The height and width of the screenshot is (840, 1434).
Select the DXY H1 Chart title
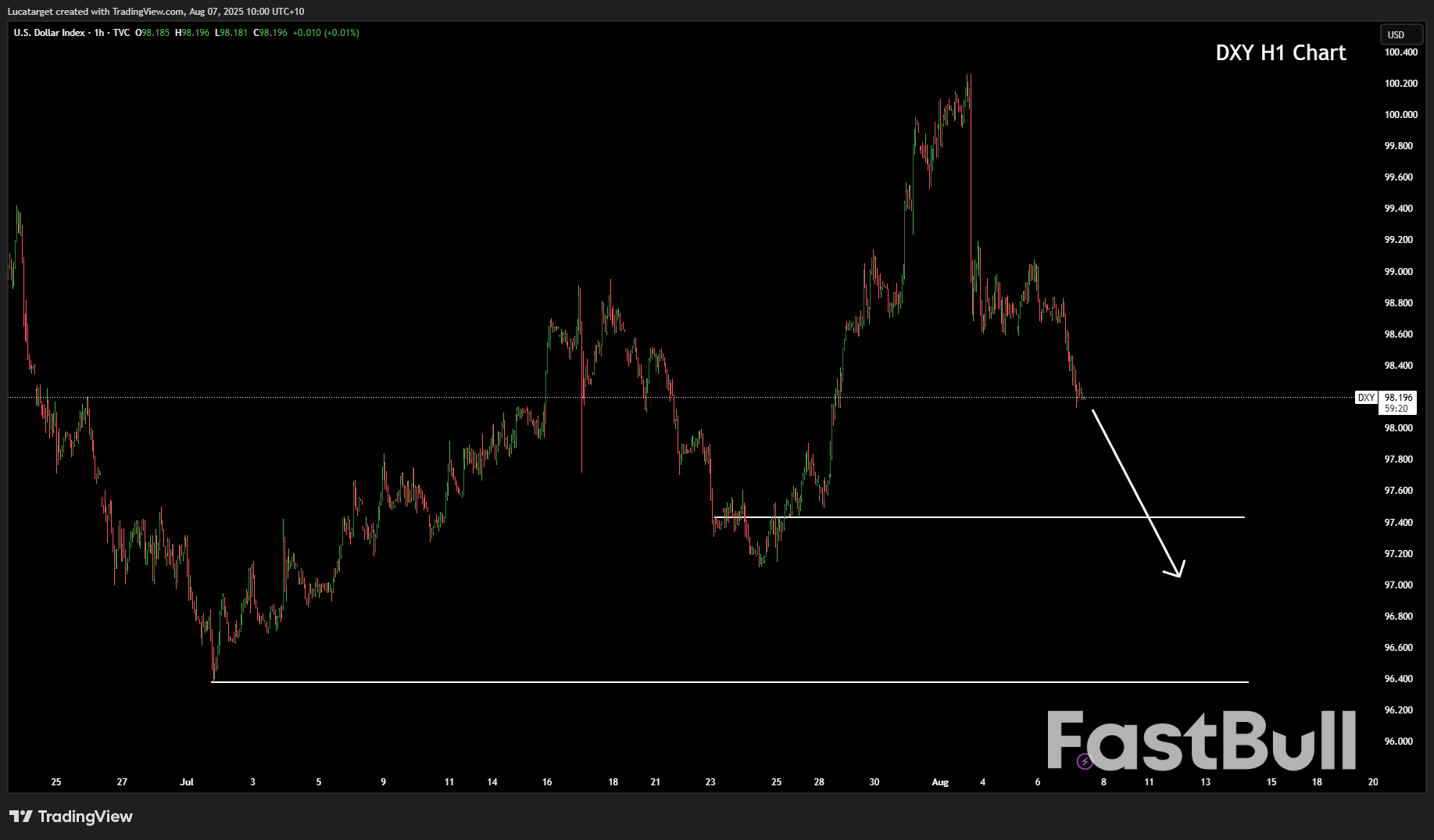tap(1280, 53)
